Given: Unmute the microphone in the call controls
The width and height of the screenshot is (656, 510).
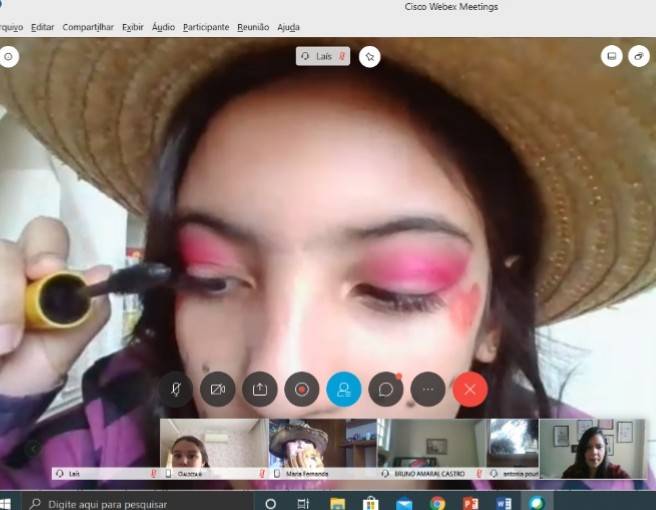Looking at the screenshot, I should point(176,389).
